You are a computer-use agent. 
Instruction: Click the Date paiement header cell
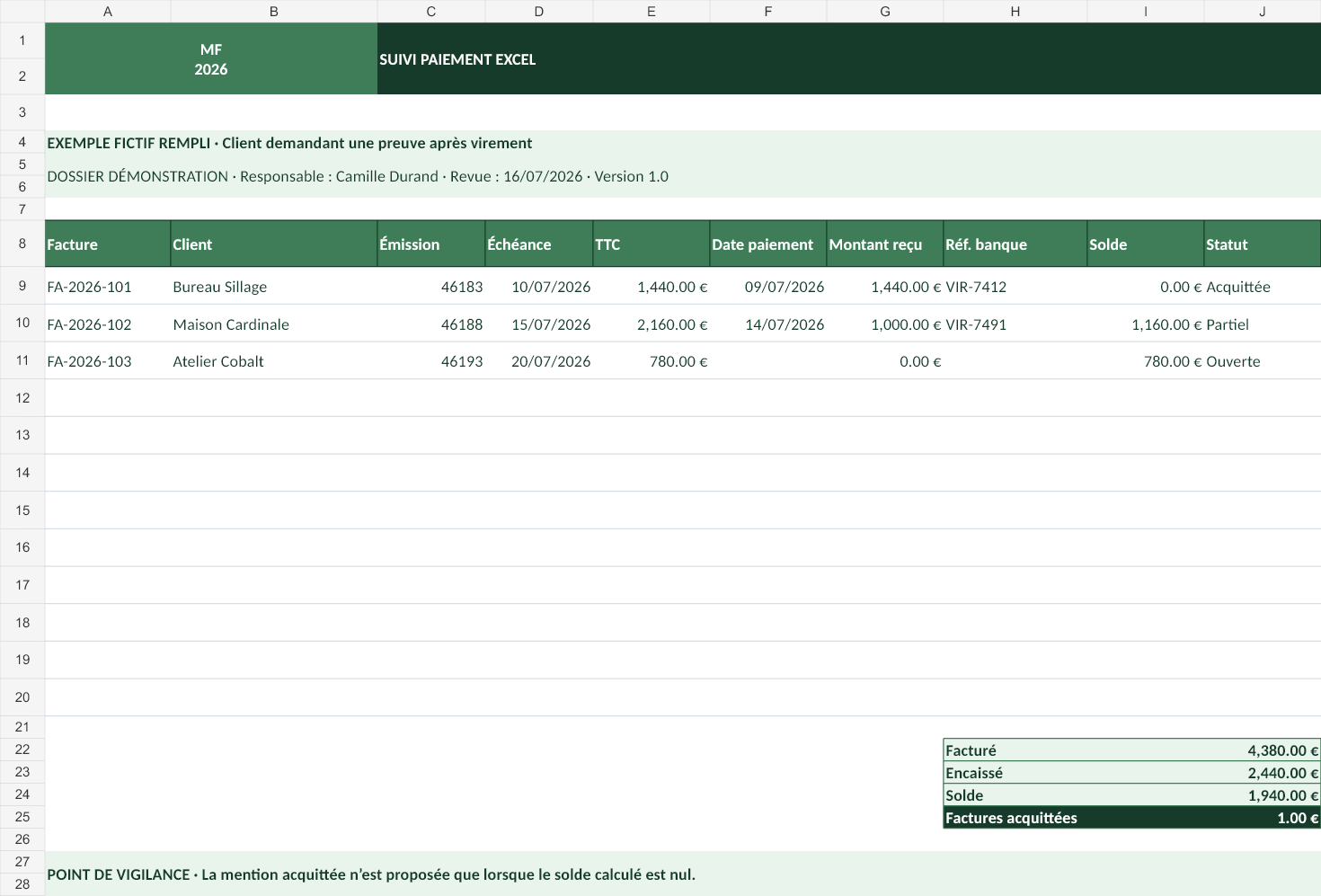[x=768, y=244]
